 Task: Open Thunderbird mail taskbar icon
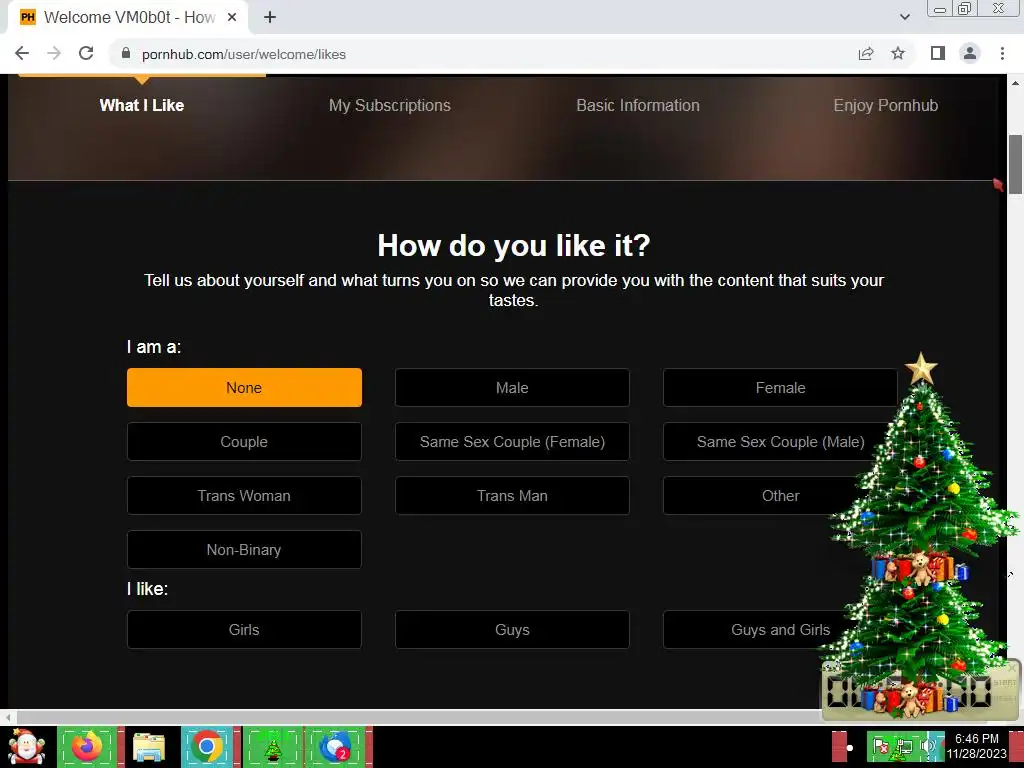pyautogui.click(x=336, y=746)
